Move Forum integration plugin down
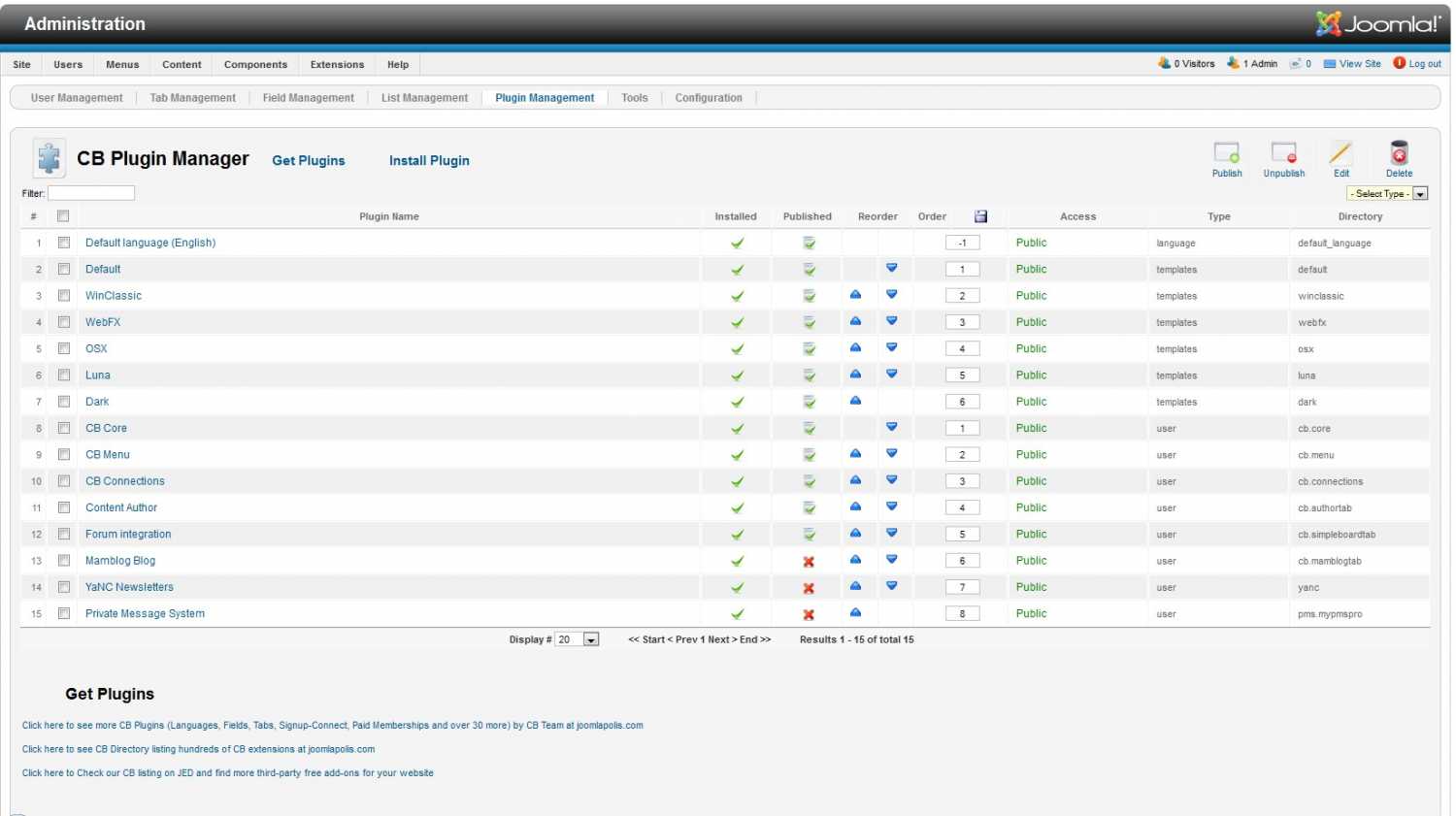This screenshot has width=1456, height=816. coord(891,534)
